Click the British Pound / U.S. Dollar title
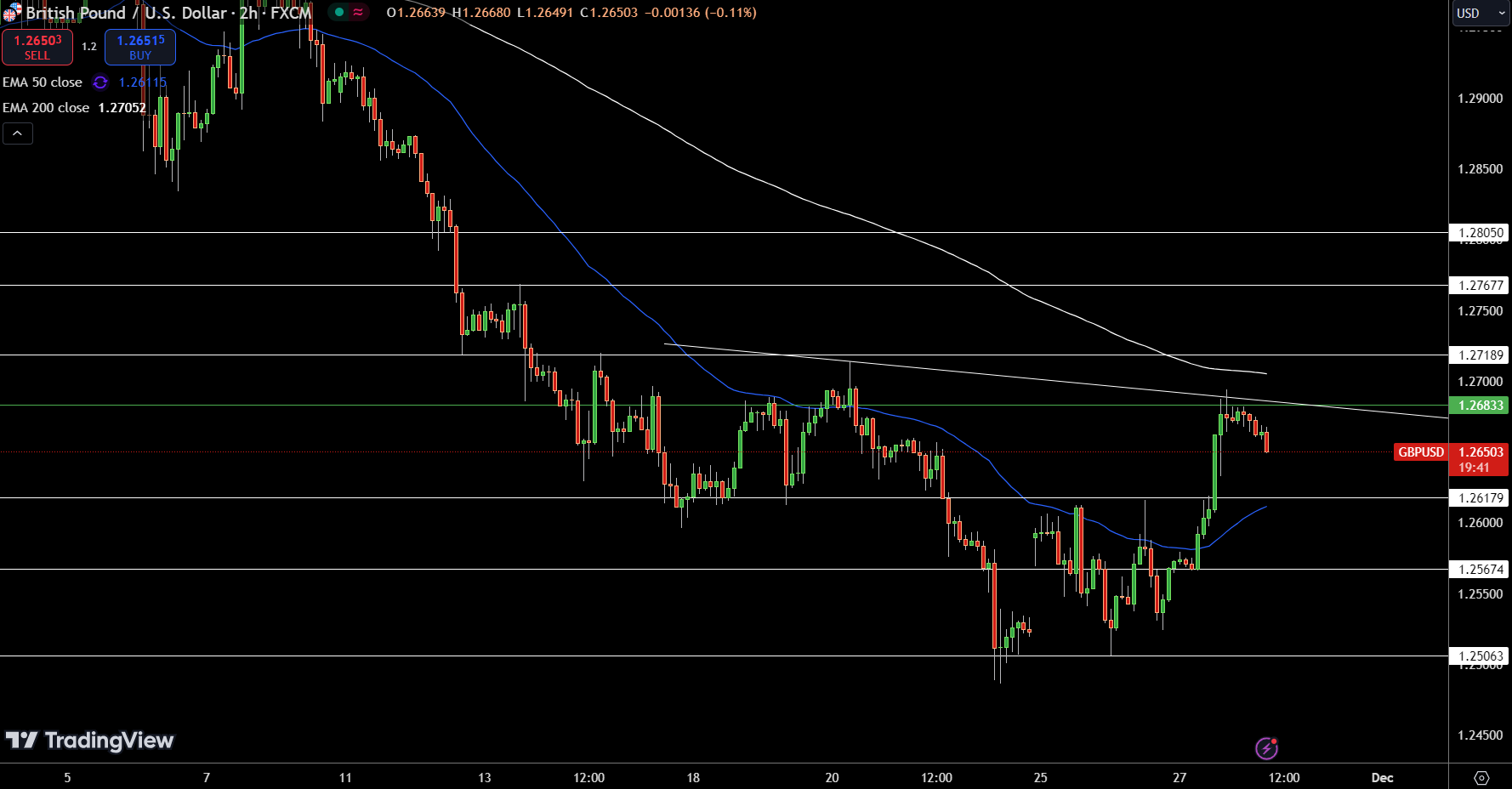The image size is (1512, 789). (127, 13)
